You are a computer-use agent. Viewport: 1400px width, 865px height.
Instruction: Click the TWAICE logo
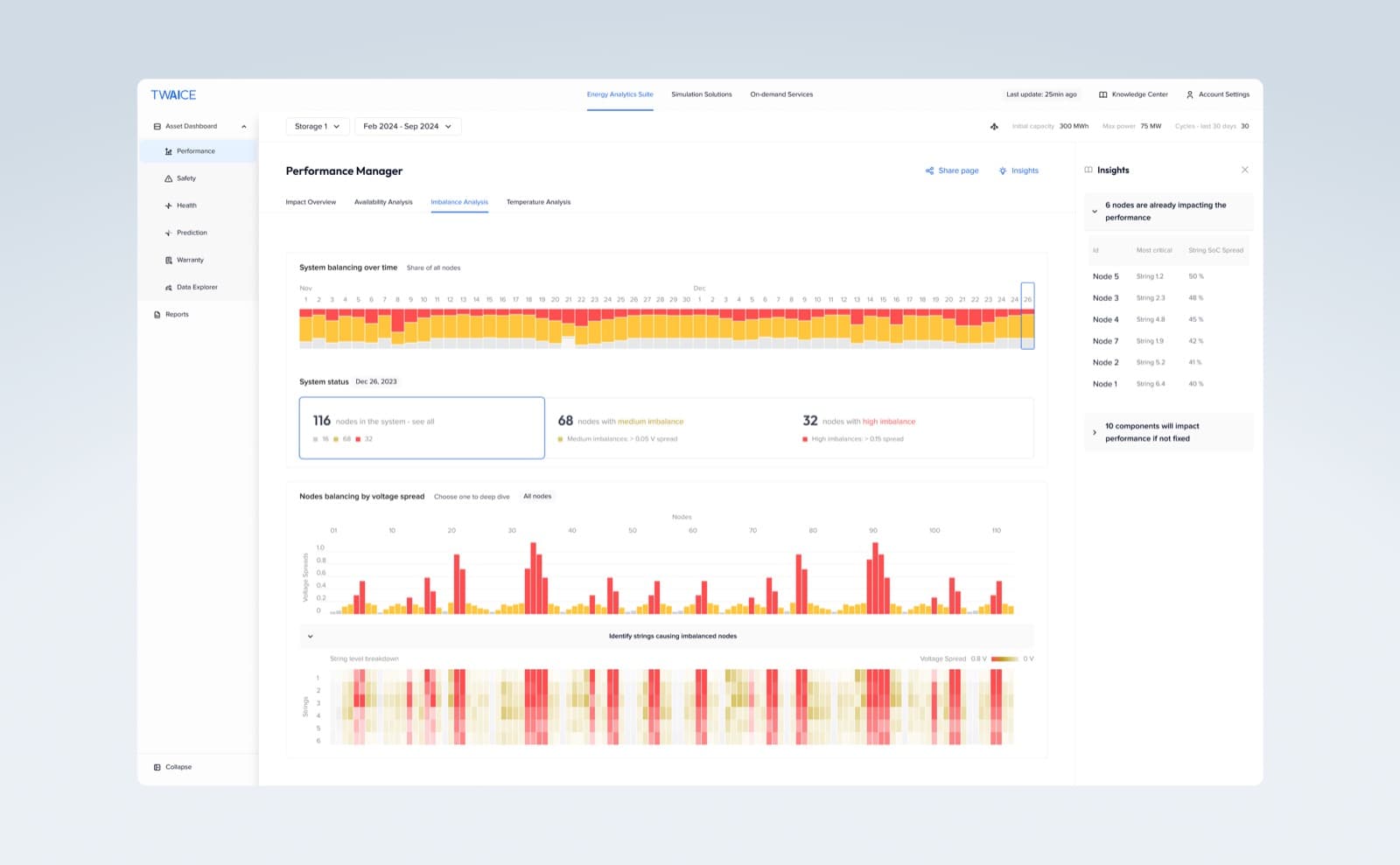pyautogui.click(x=173, y=94)
